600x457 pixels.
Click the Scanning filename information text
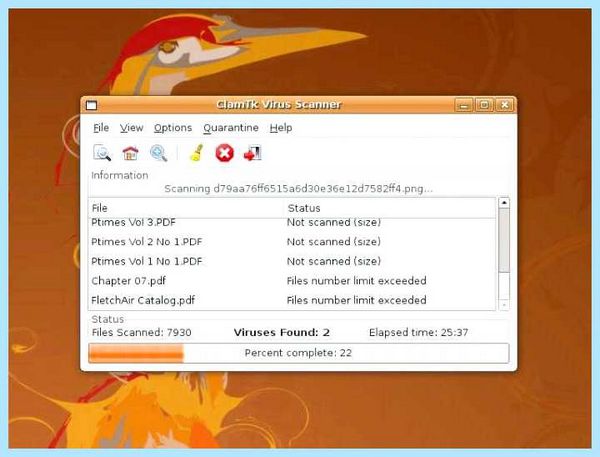click(298, 189)
